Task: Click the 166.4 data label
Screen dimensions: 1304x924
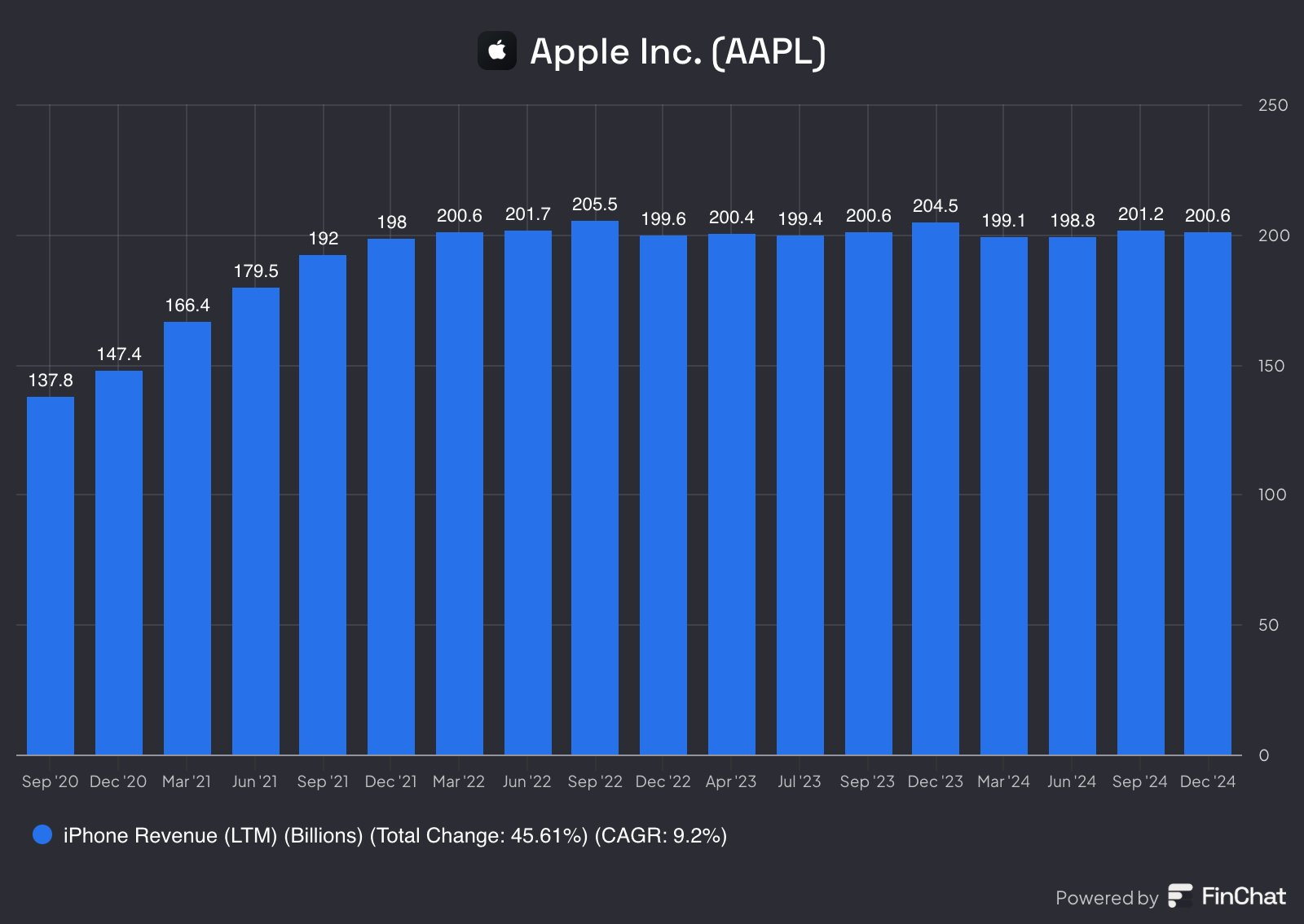Action: [187, 306]
